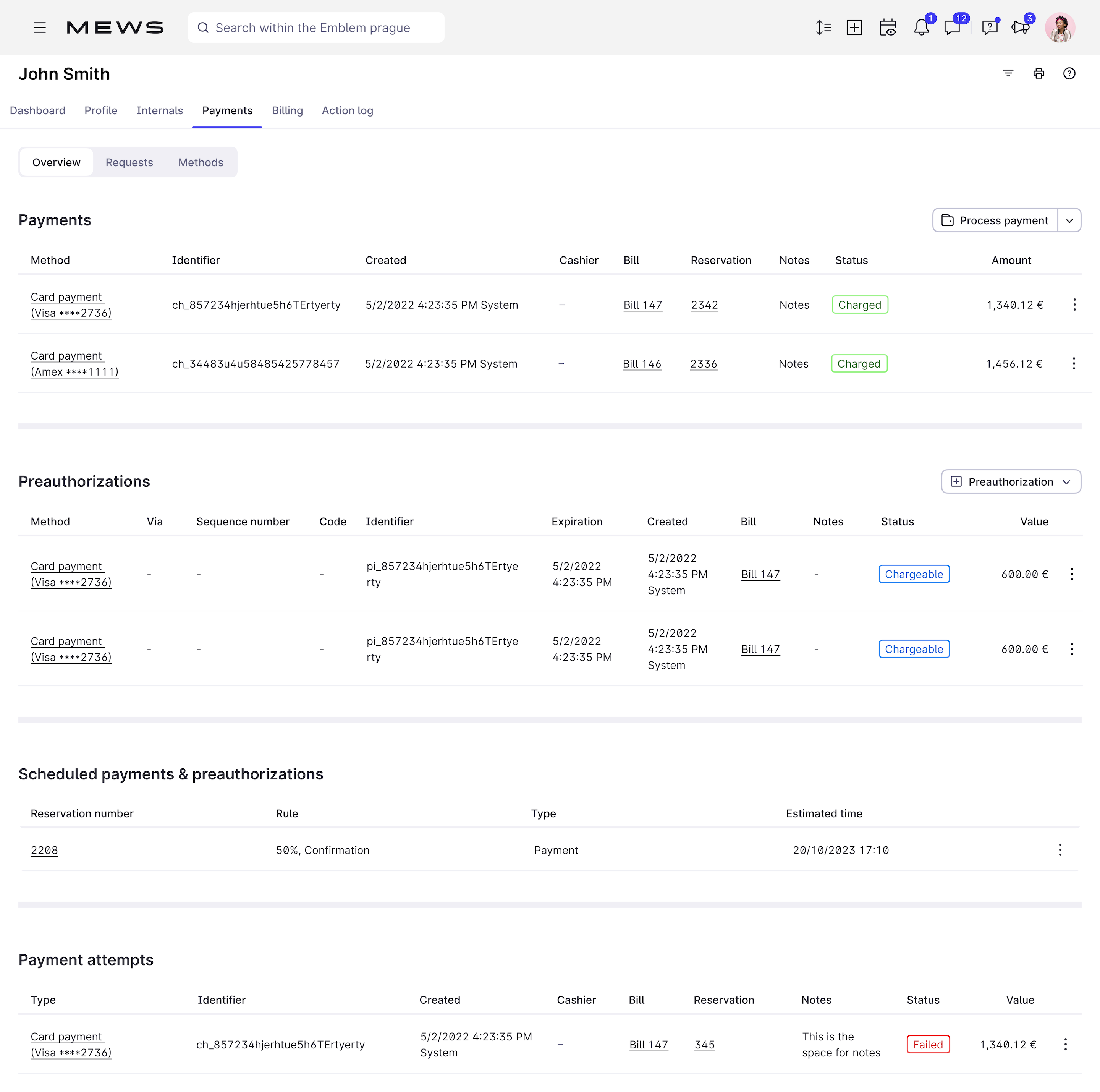Viewport: 1100px width, 1092px height.
Task: Expand the Preauthorization dropdown chevron
Action: [x=1068, y=481]
